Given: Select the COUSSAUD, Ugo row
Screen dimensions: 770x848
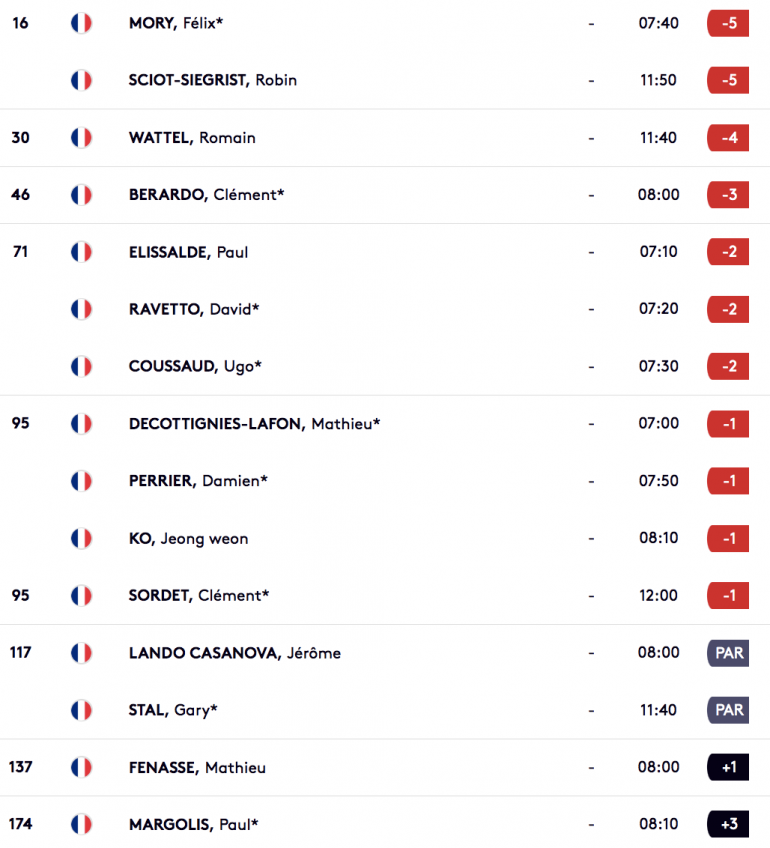Looking at the screenshot, I should tap(385, 367).
